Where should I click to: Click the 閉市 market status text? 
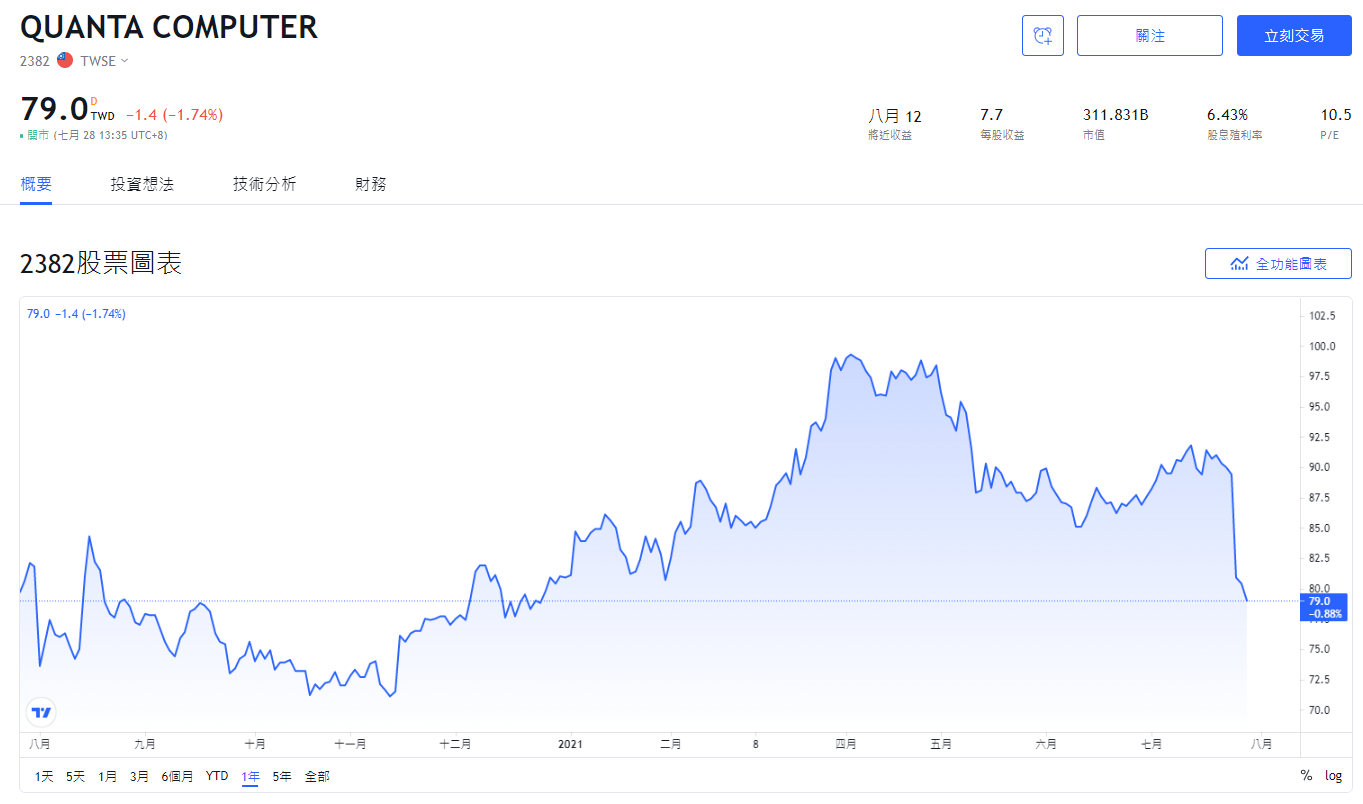click(x=38, y=135)
